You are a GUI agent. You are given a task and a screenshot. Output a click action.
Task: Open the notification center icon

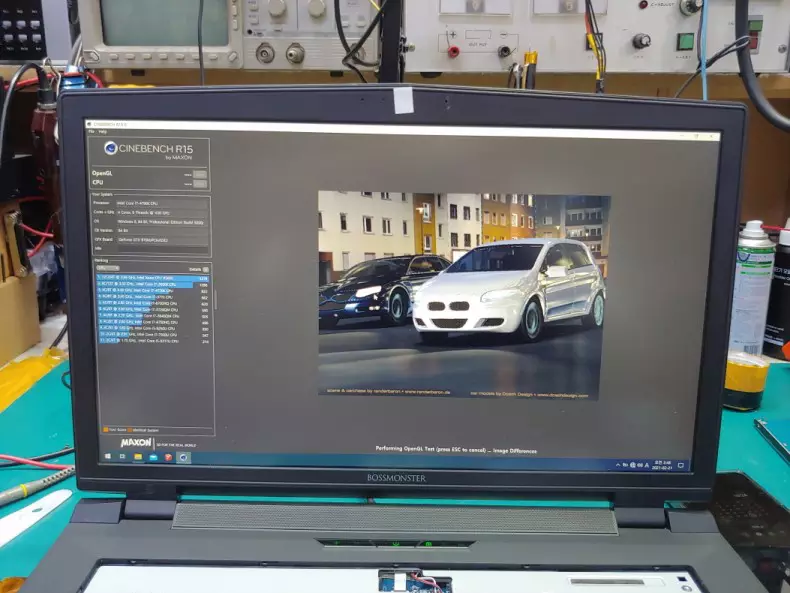tap(681, 466)
